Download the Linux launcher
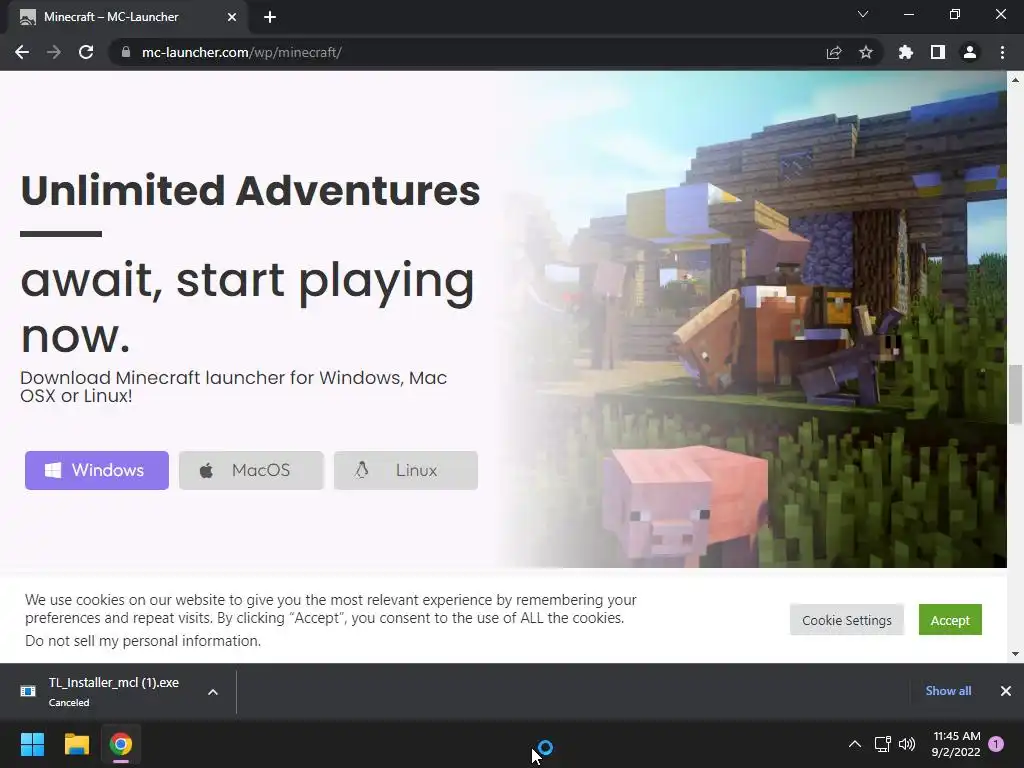 pos(406,470)
